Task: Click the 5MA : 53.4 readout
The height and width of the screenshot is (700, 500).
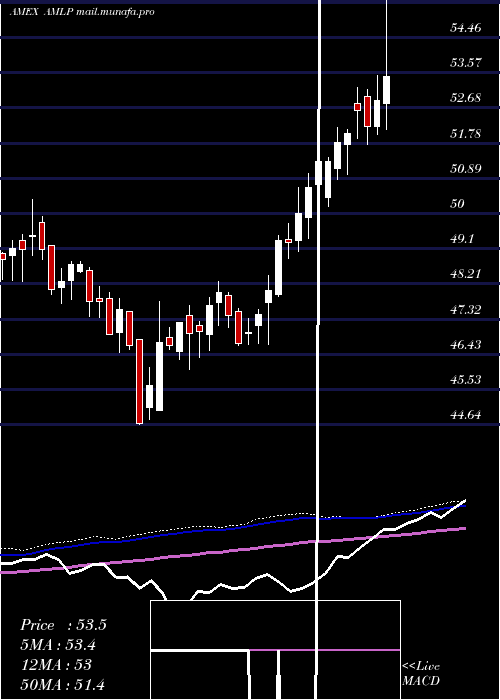Action: click(59, 645)
